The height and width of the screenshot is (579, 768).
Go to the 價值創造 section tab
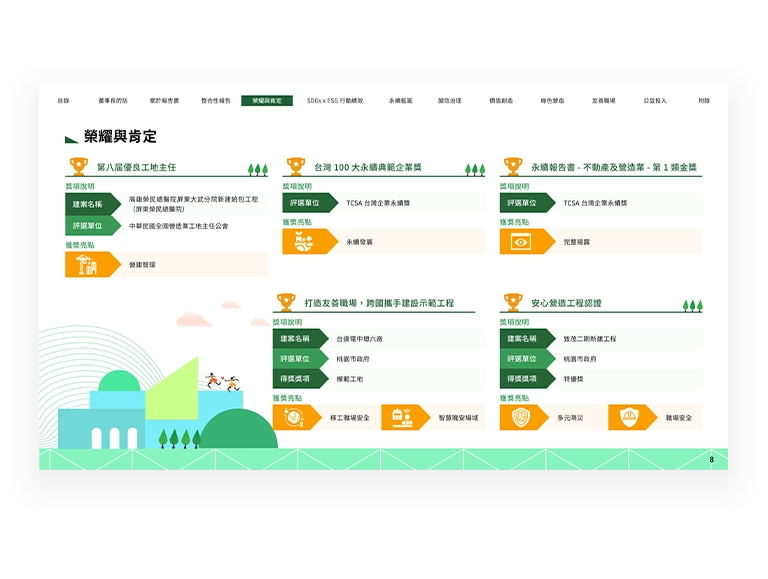click(x=501, y=100)
